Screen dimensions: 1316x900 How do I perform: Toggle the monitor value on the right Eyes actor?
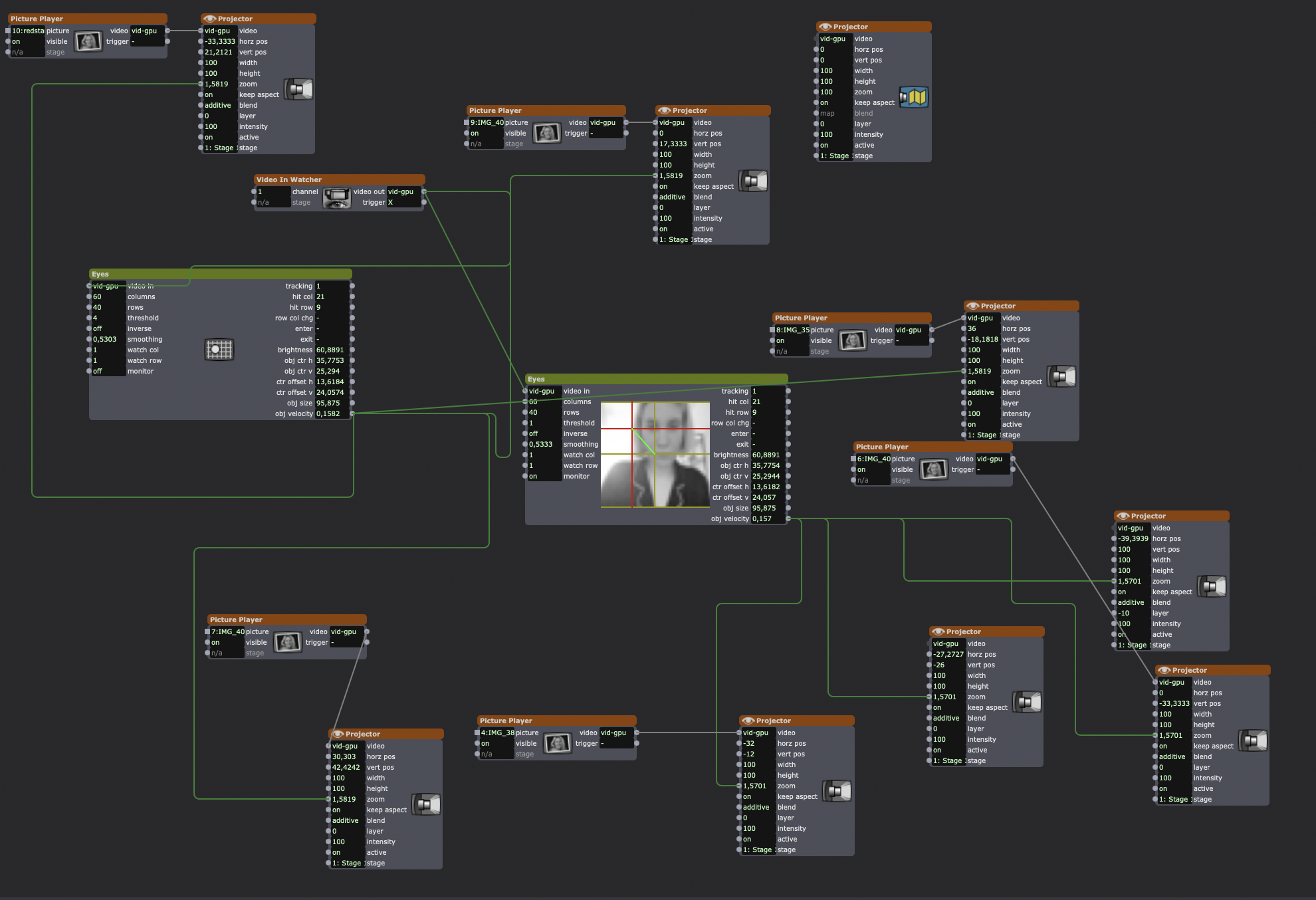(x=544, y=476)
